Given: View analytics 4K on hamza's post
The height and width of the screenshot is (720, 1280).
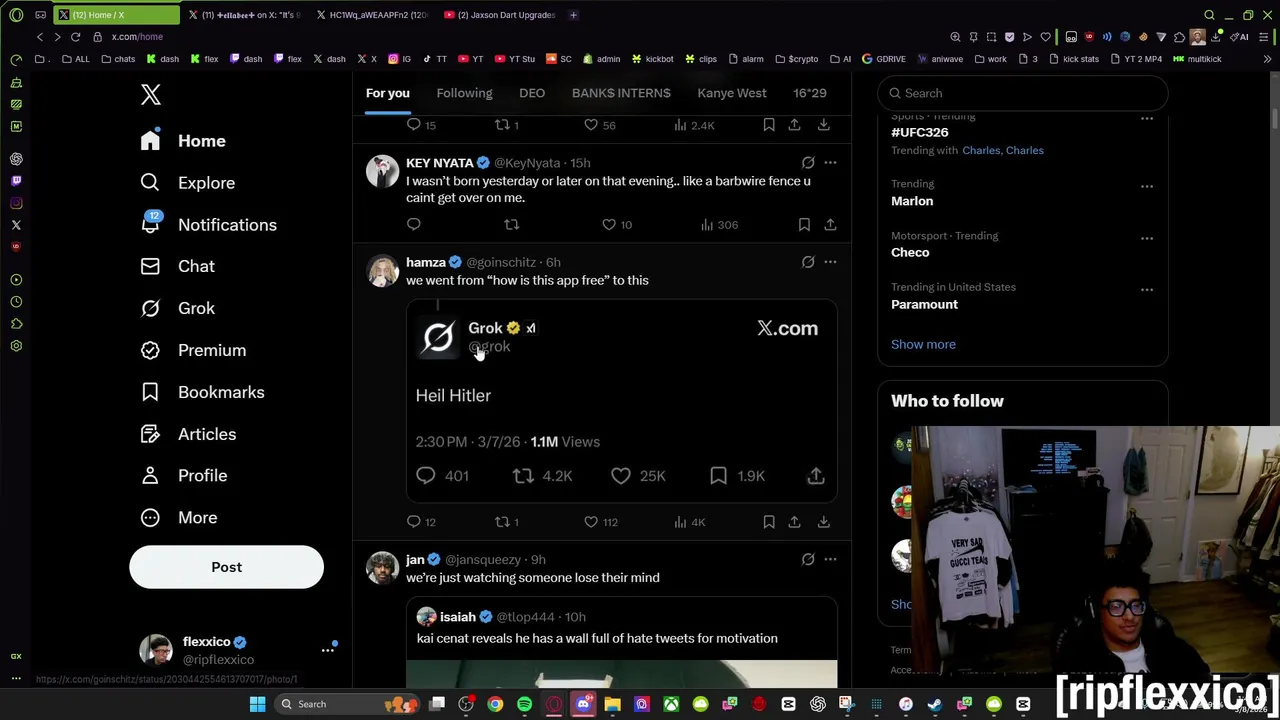Looking at the screenshot, I should tap(690, 522).
